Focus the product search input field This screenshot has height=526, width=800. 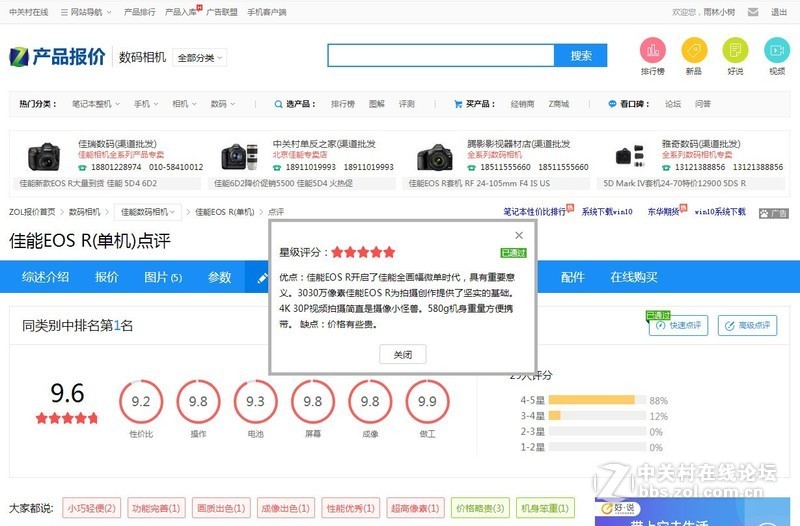[441, 56]
